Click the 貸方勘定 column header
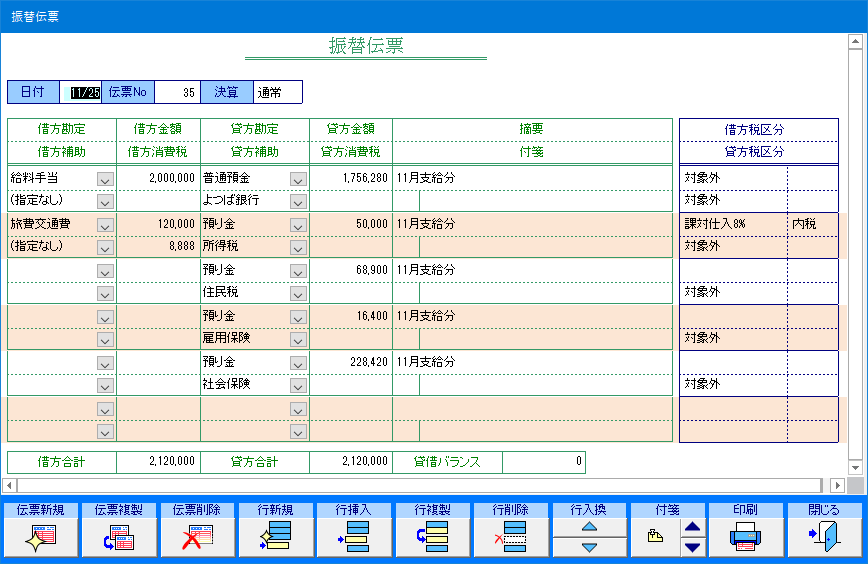The height and width of the screenshot is (564, 868). click(x=255, y=129)
